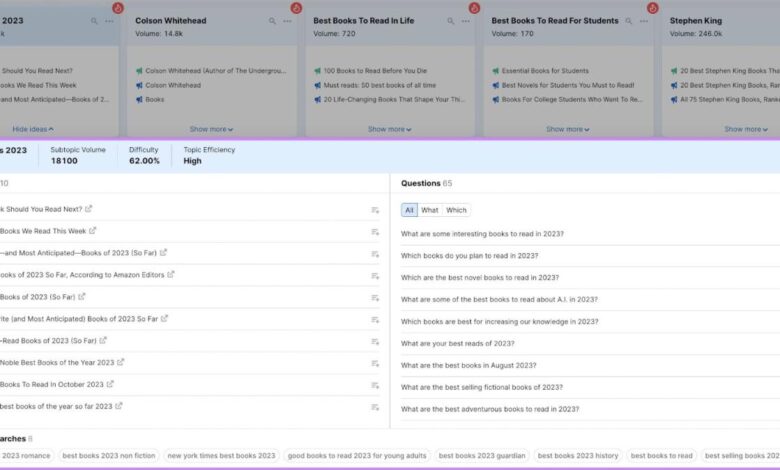Click related search 'new york times best books 2023'

click(x=221, y=456)
